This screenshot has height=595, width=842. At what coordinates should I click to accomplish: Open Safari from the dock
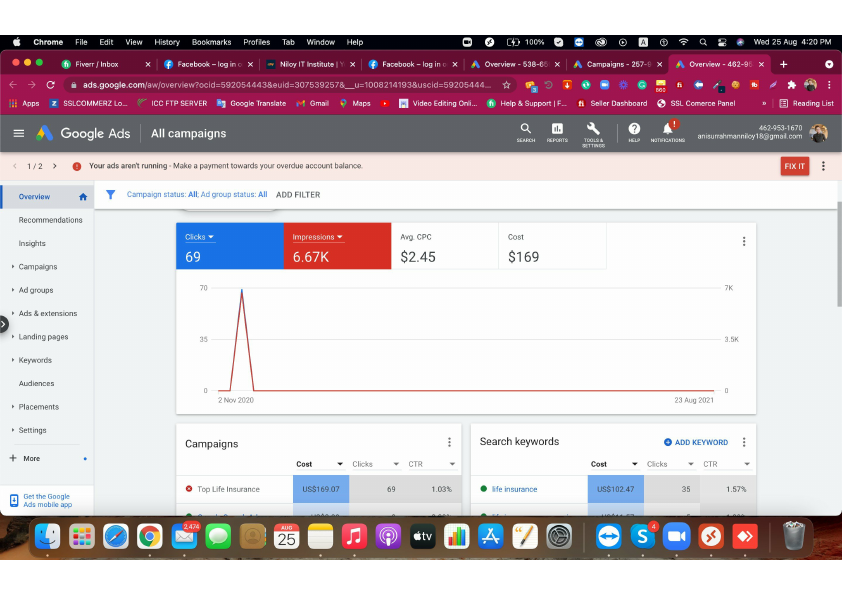(x=116, y=536)
